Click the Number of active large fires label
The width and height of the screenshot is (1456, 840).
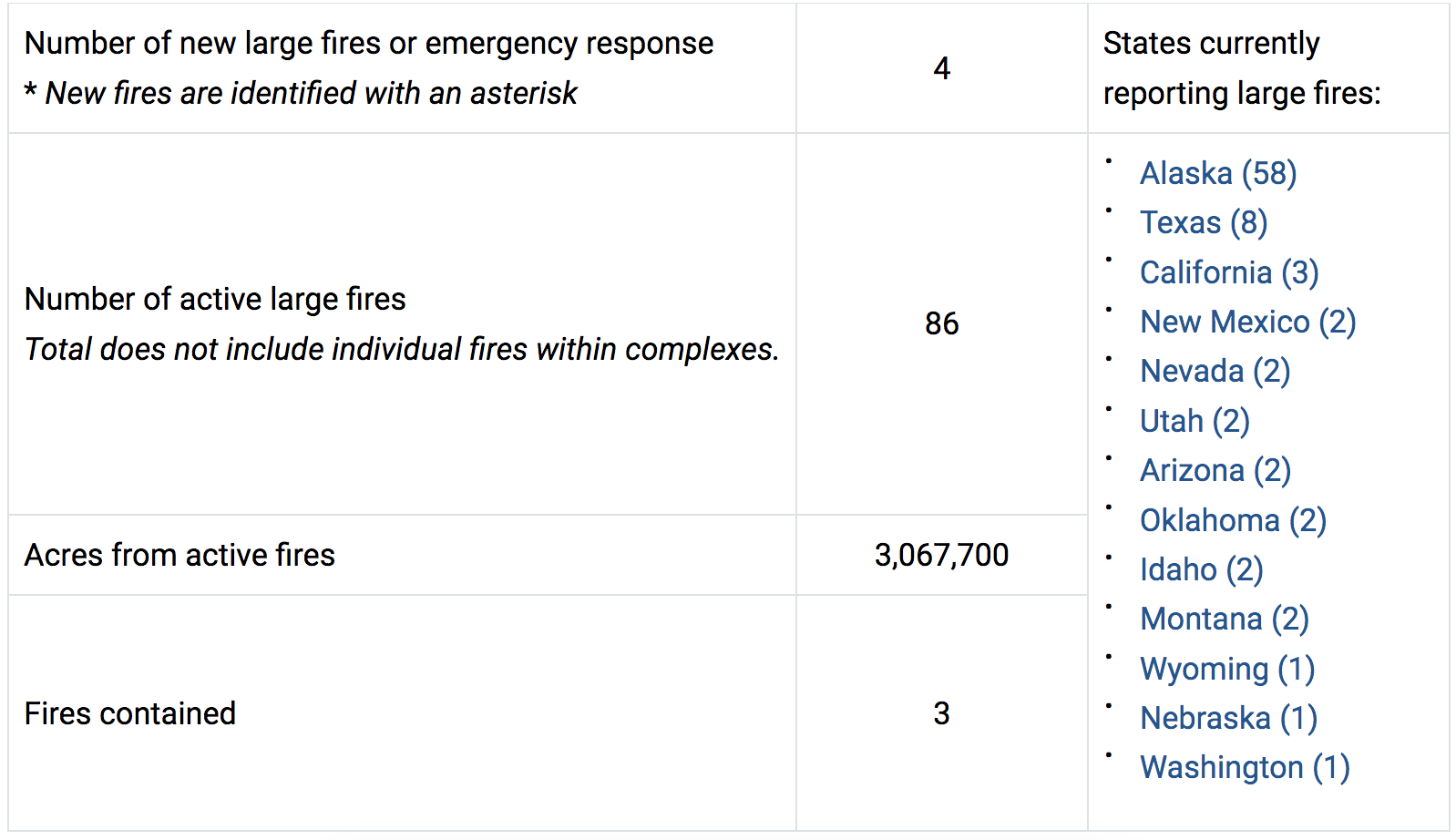[215, 299]
